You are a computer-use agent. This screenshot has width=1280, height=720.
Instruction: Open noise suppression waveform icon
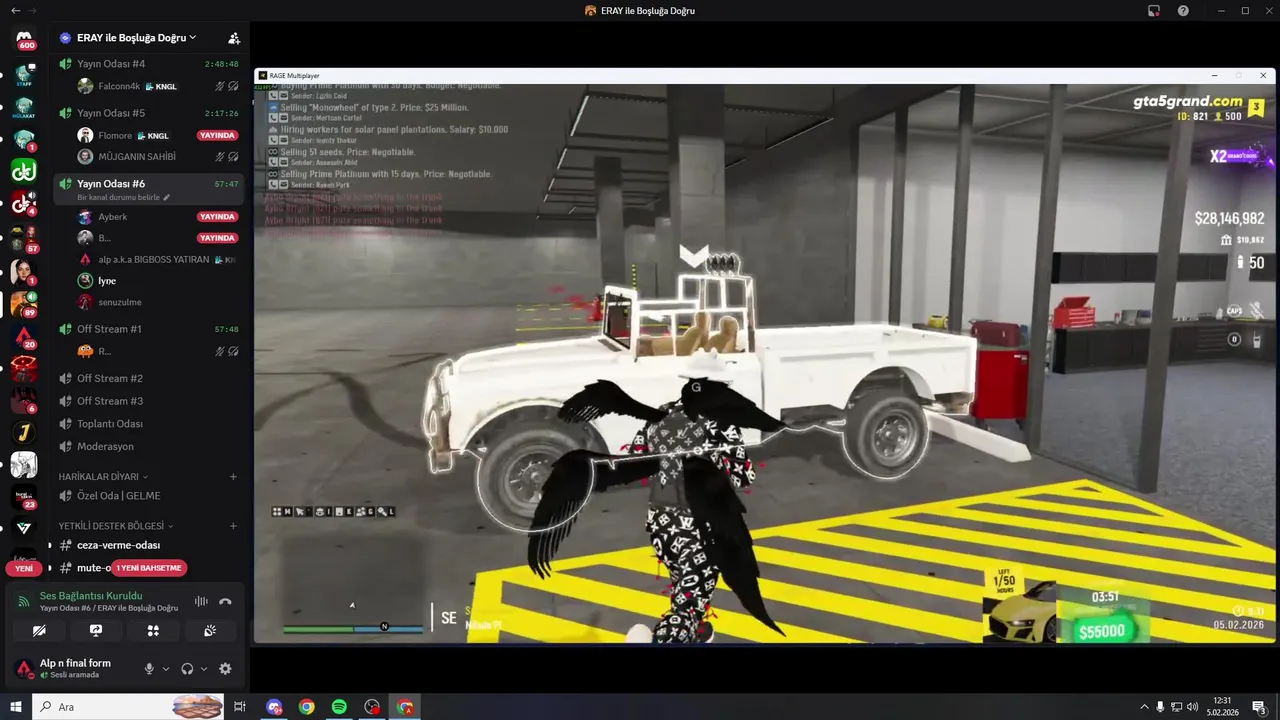tap(201, 601)
